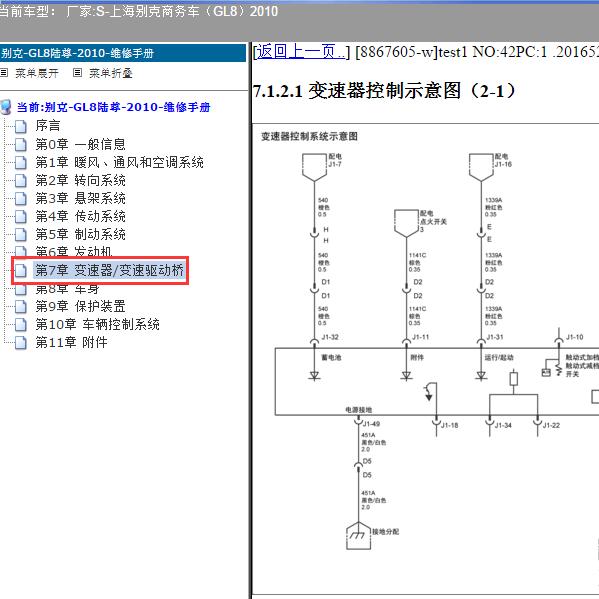The width and height of the screenshot is (599, 599).
Task: Click the J1-11 pin label
Action: click(421, 337)
